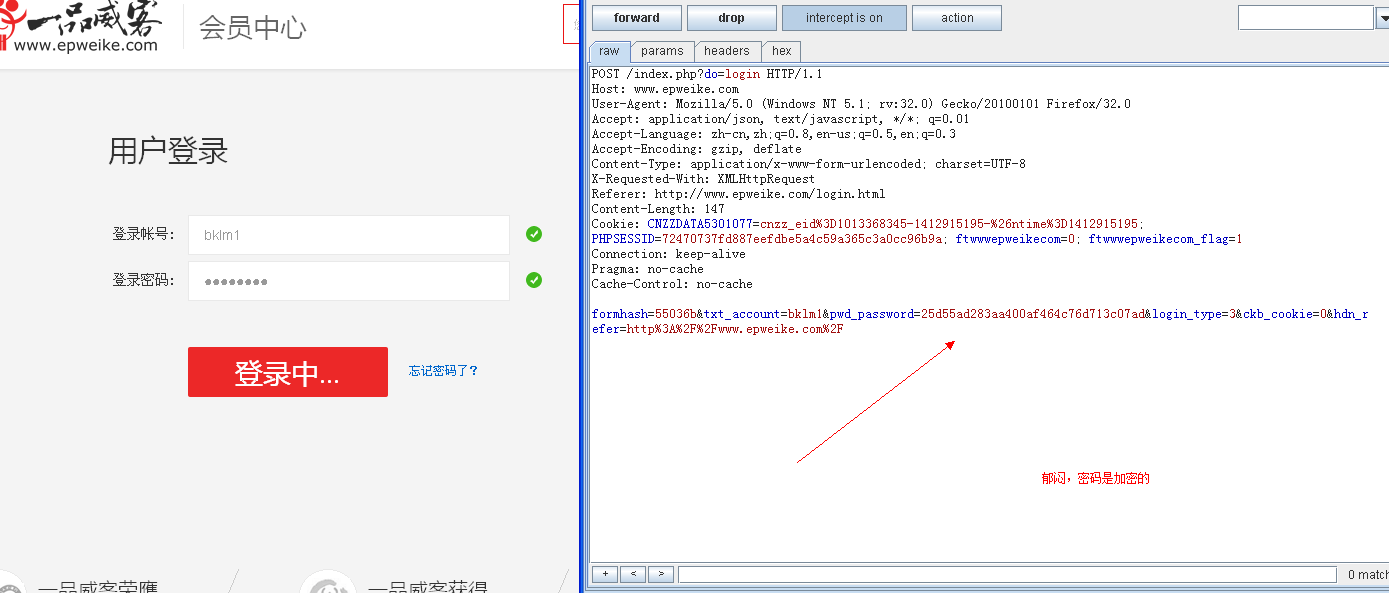Open the 忘记密码了? link

pyautogui.click(x=444, y=371)
